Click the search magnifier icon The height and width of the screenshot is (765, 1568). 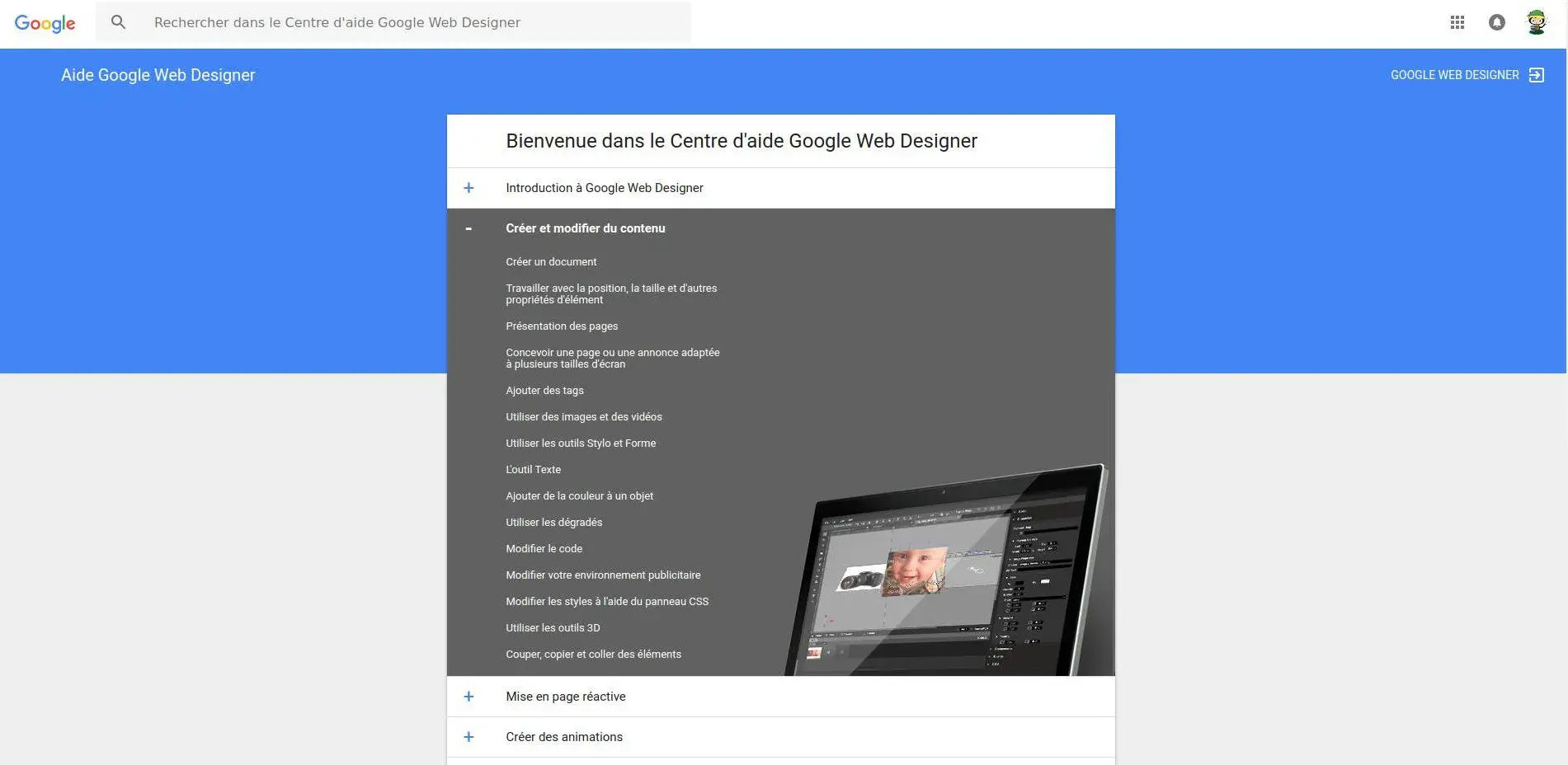click(119, 22)
